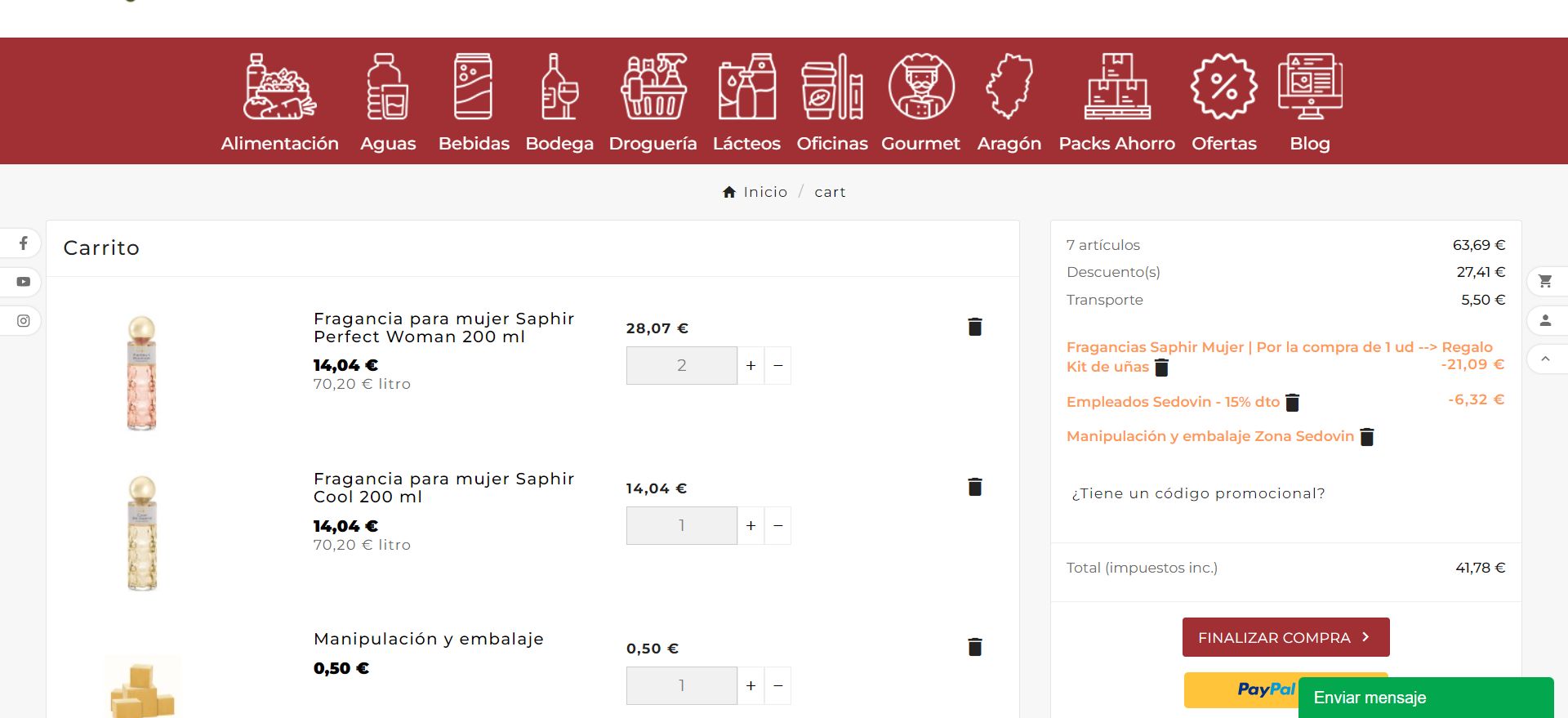Select the Droguería menu label
The height and width of the screenshot is (718, 1568).
click(653, 144)
